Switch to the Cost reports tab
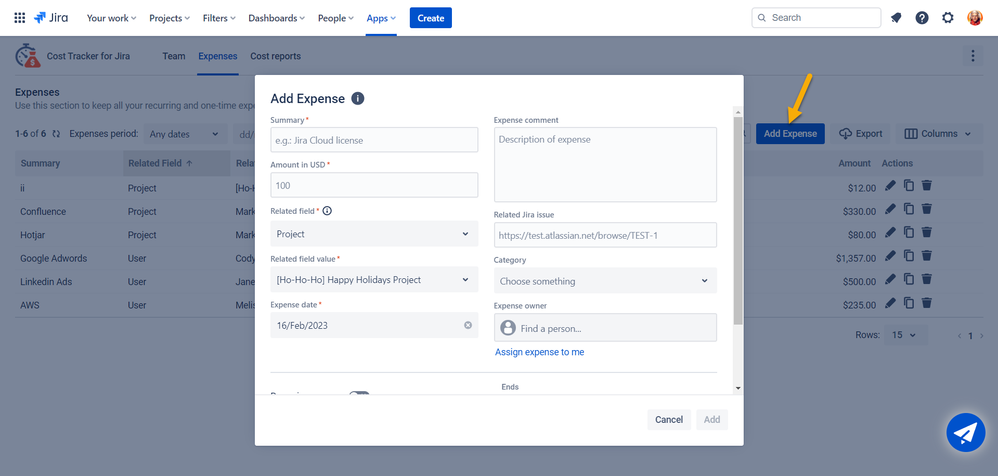998x476 pixels. [276, 56]
